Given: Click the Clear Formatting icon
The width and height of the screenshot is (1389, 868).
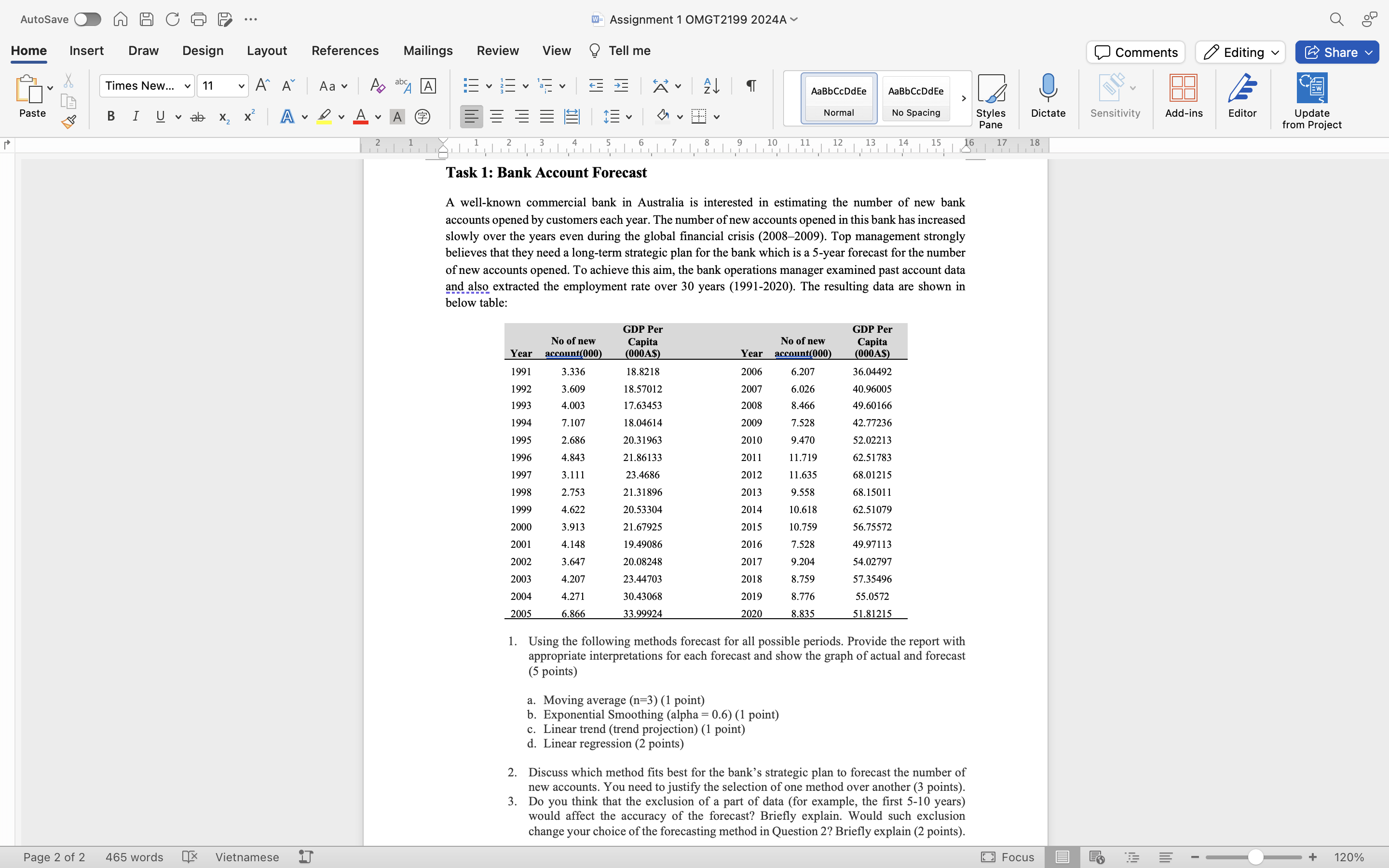Looking at the screenshot, I should [x=377, y=85].
